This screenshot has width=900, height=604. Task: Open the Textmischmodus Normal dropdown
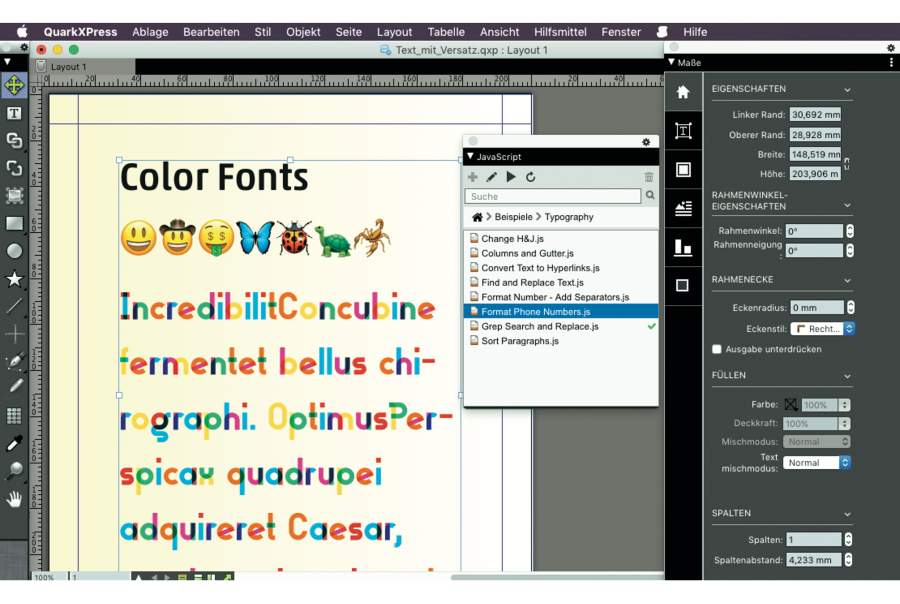click(817, 462)
